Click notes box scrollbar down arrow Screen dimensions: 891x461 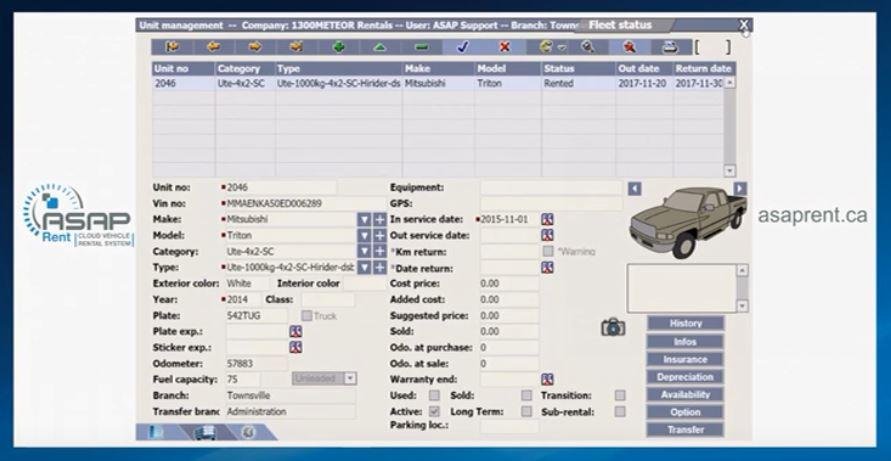pos(742,306)
